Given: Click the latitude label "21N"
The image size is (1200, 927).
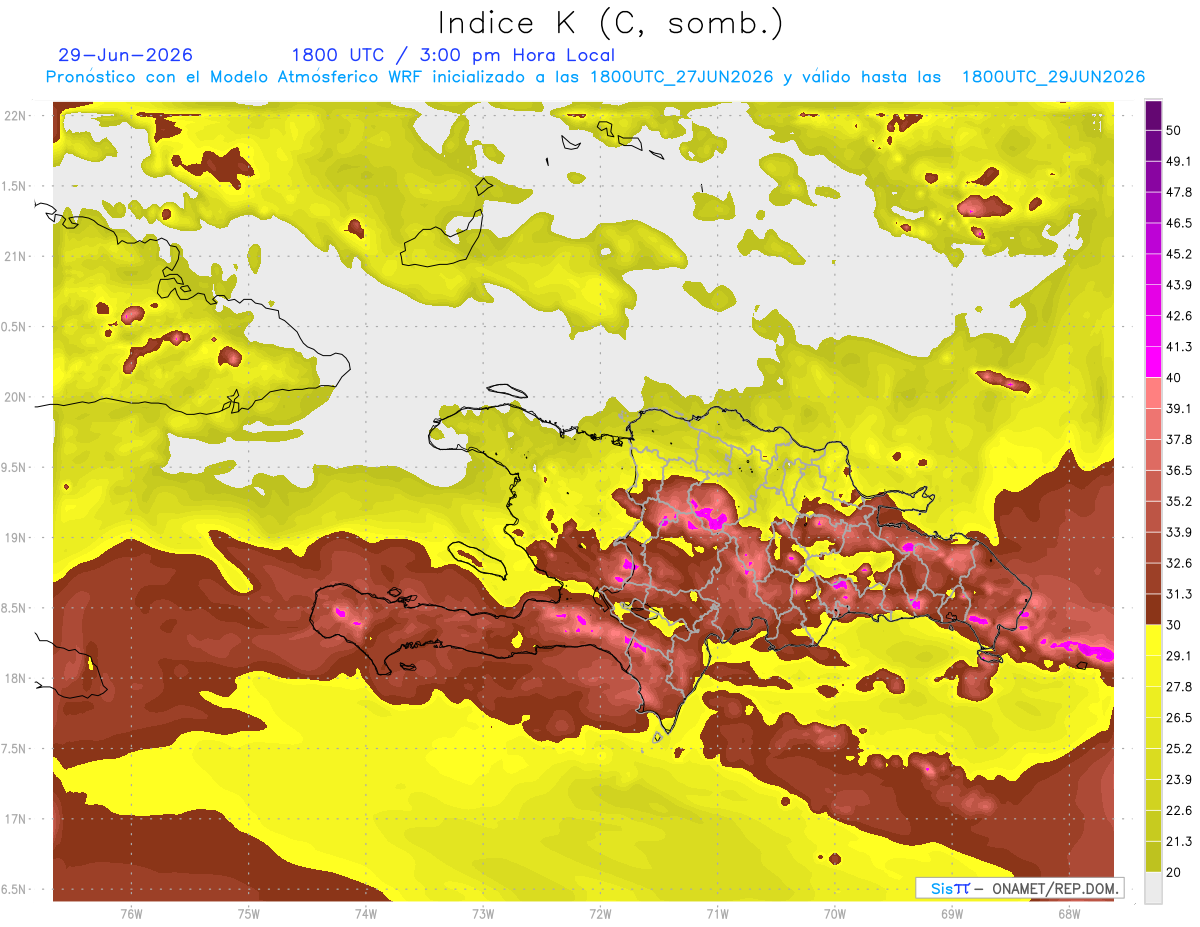Looking at the screenshot, I should tap(15, 257).
